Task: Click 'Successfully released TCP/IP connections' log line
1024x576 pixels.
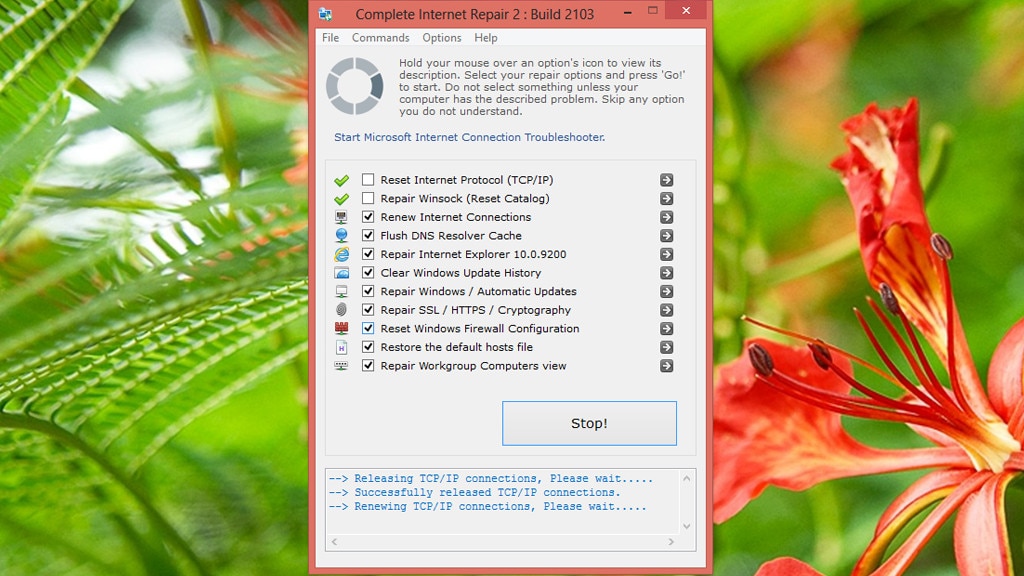Action: click(x=474, y=492)
